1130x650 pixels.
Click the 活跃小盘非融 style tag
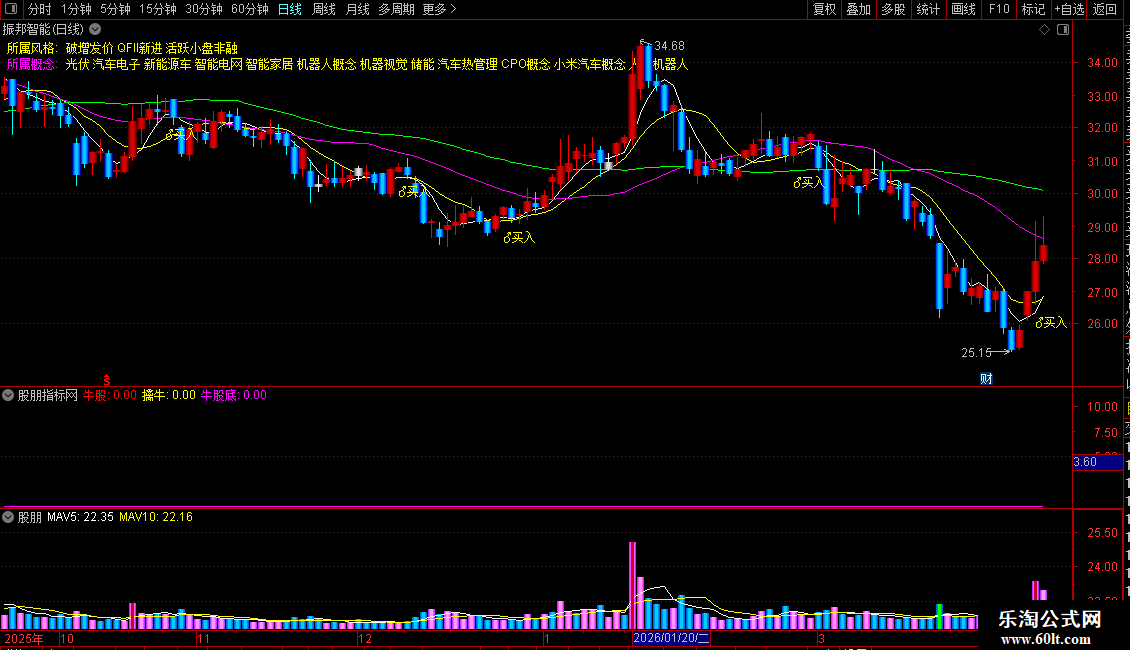click(x=202, y=48)
